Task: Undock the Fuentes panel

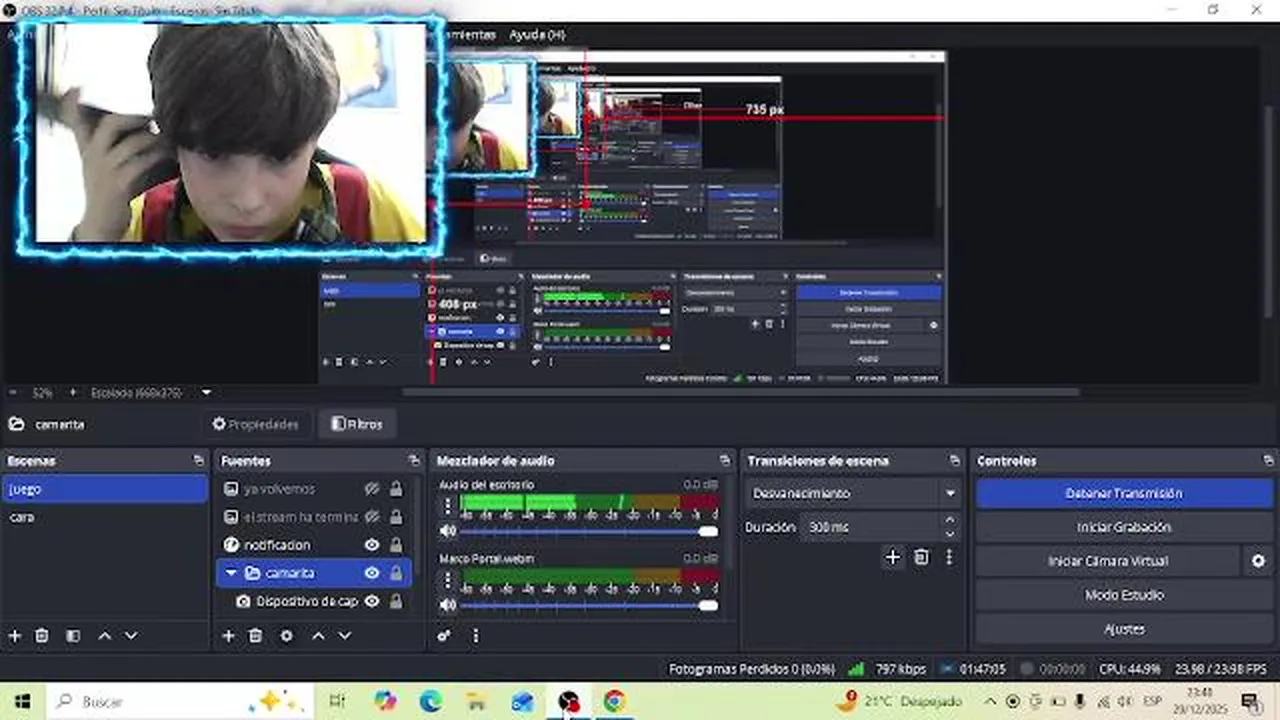Action: click(414, 461)
